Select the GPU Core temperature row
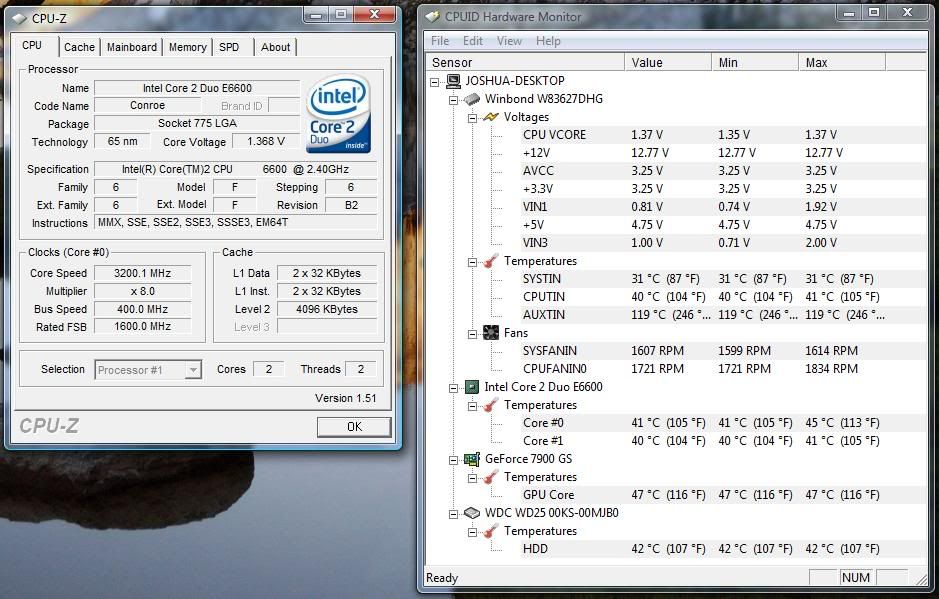This screenshot has height=599, width=939. tap(723, 495)
